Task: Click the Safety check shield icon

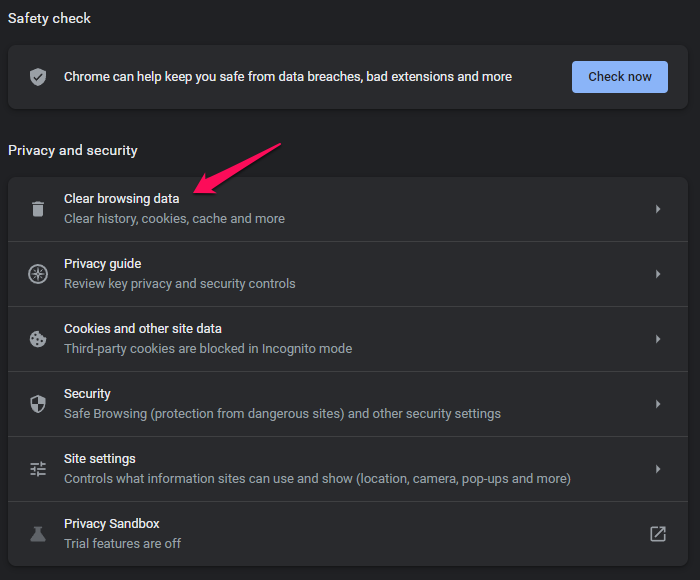Action: pos(38,77)
